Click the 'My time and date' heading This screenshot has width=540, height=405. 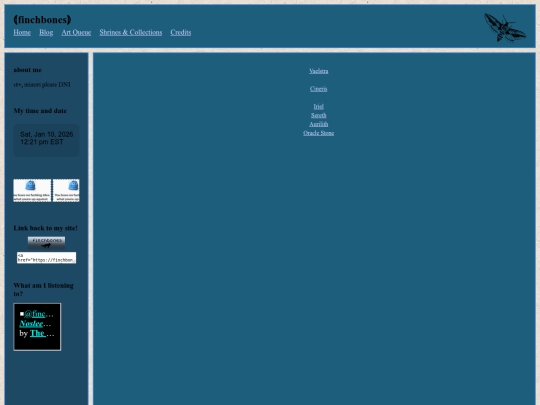[x=40, y=111]
